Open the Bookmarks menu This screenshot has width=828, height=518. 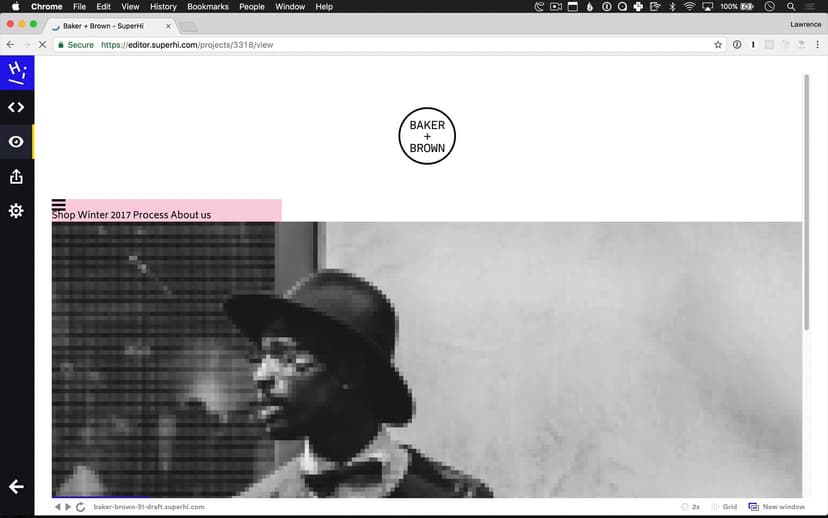(x=208, y=7)
